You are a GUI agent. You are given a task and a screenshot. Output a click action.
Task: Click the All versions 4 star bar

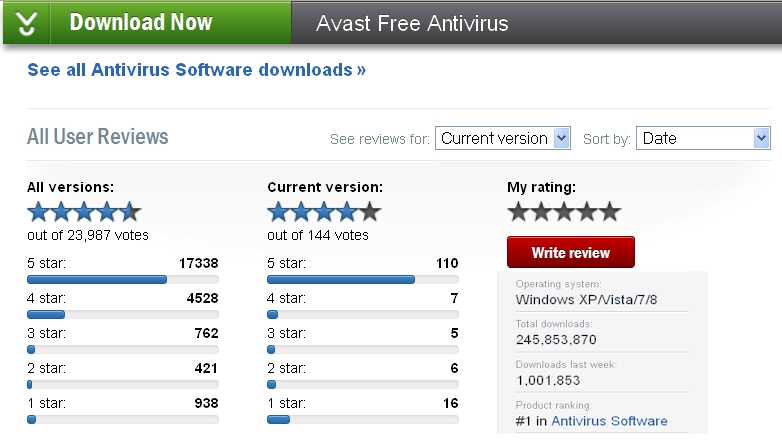122,315
